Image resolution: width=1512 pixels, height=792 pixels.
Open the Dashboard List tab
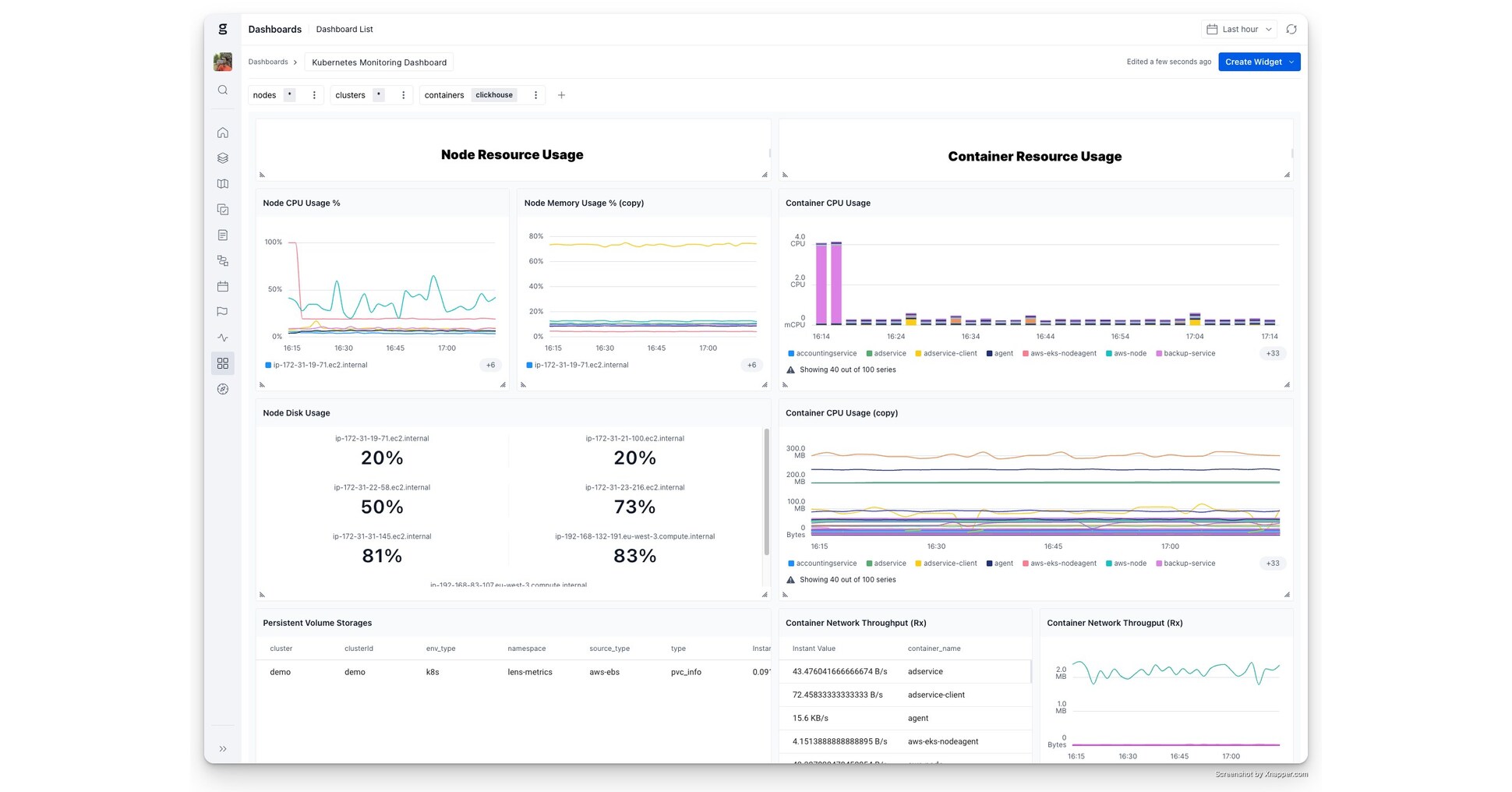pos(344,30)
